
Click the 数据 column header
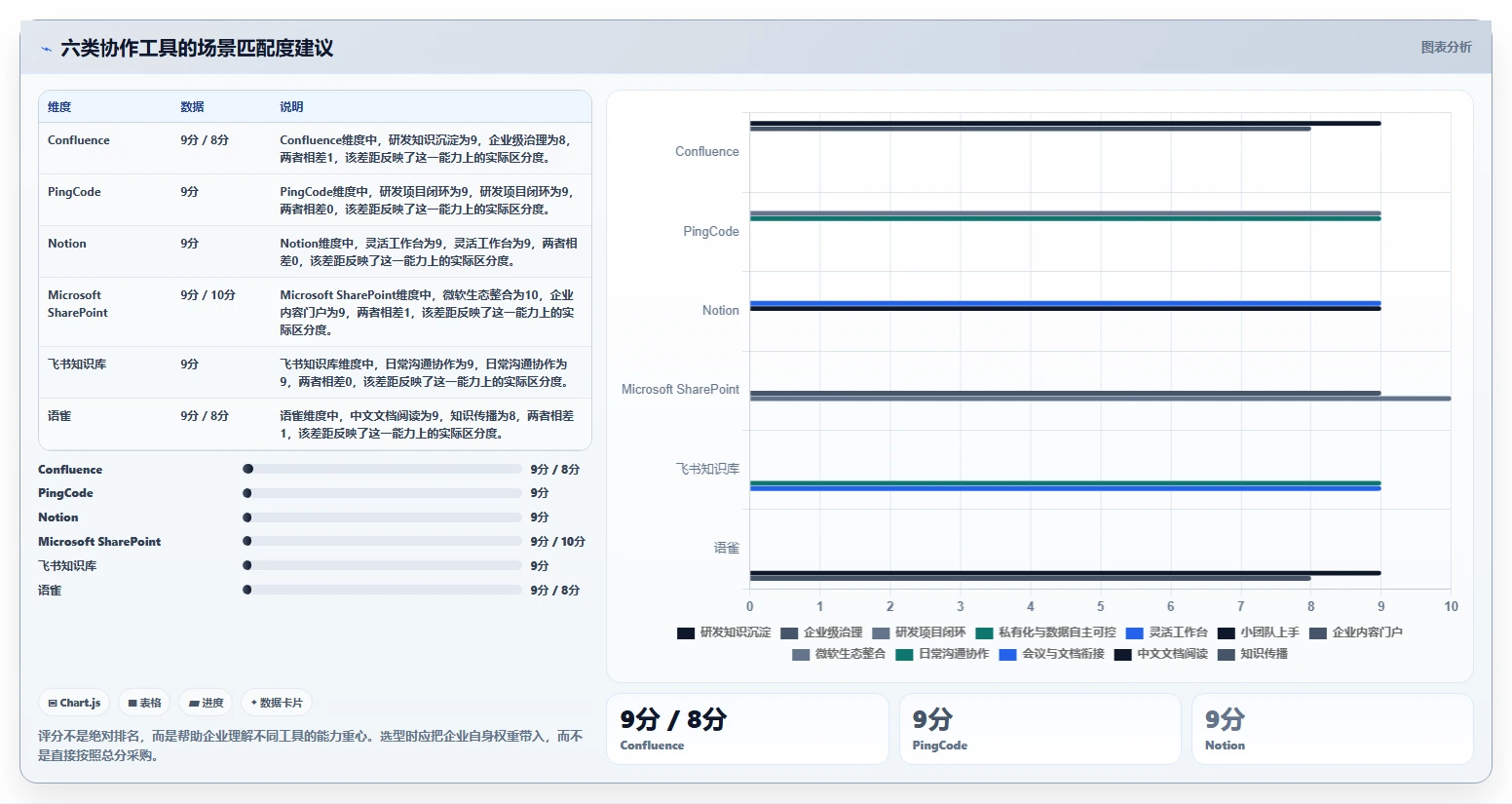(192, 107)
